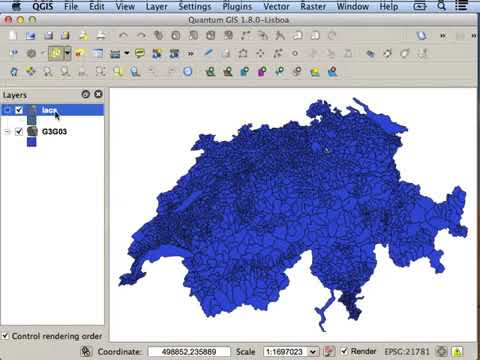This screenshot has height=360, width=480.
Task: Click the Zoom Out magnifier tool
Action: point(65,71)
